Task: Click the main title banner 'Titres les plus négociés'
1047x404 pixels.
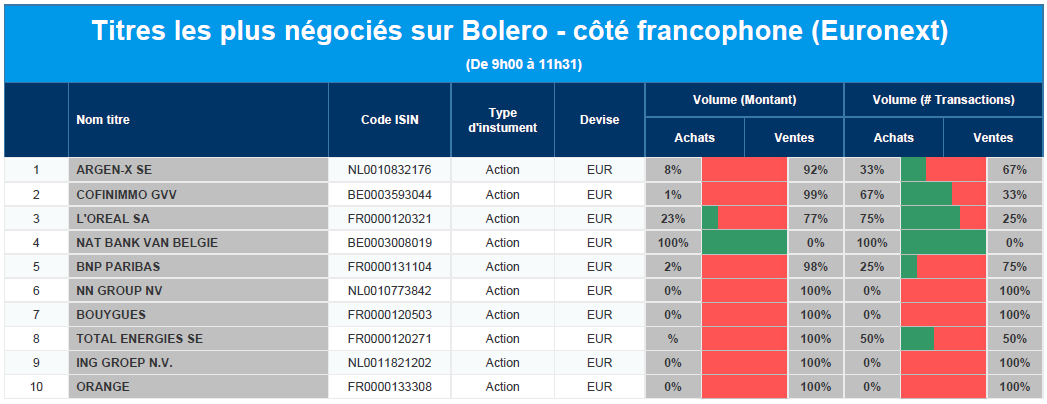Action: point(520,32)
